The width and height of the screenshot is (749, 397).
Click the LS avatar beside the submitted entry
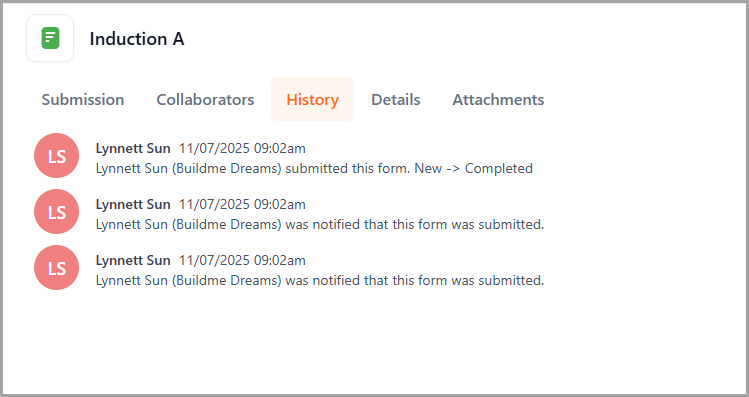(56, 156)
